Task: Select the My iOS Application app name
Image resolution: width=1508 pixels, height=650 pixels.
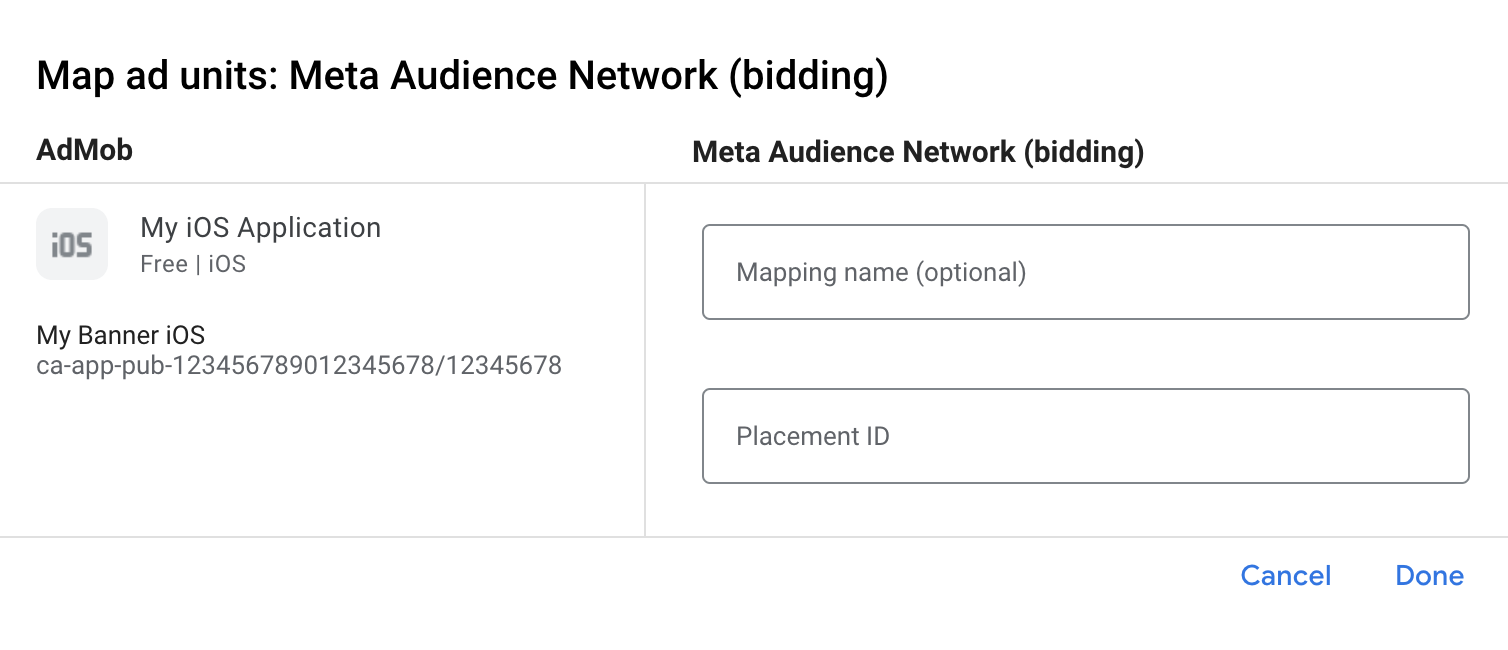Action: tap(261, 227)
